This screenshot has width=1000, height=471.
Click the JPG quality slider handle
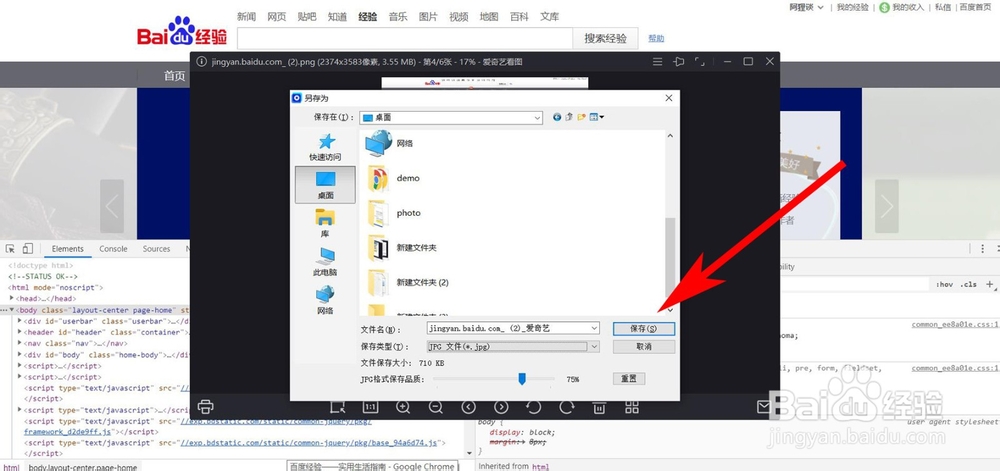522,379
